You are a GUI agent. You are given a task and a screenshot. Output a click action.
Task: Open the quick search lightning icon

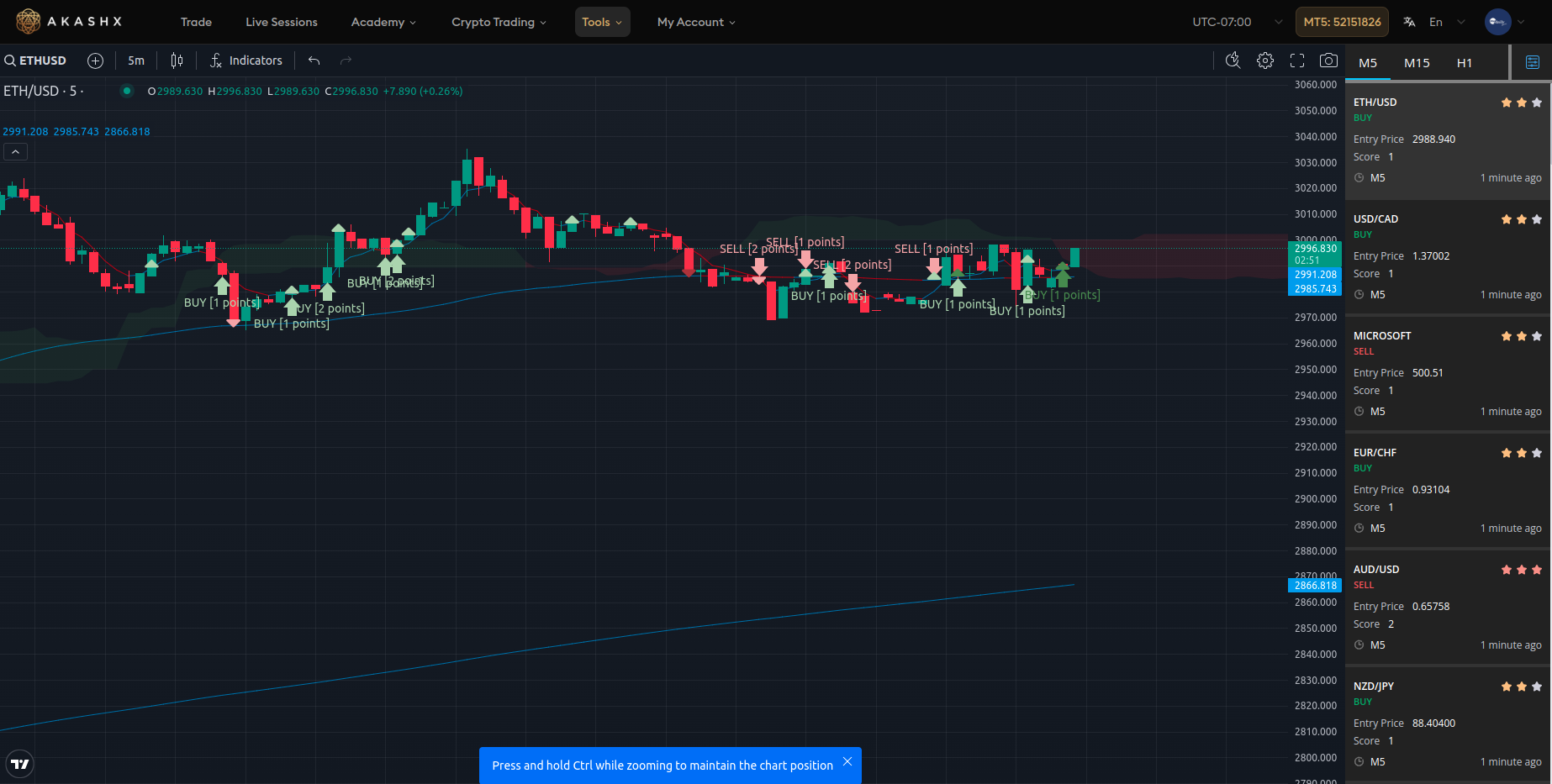(1233, 61)
